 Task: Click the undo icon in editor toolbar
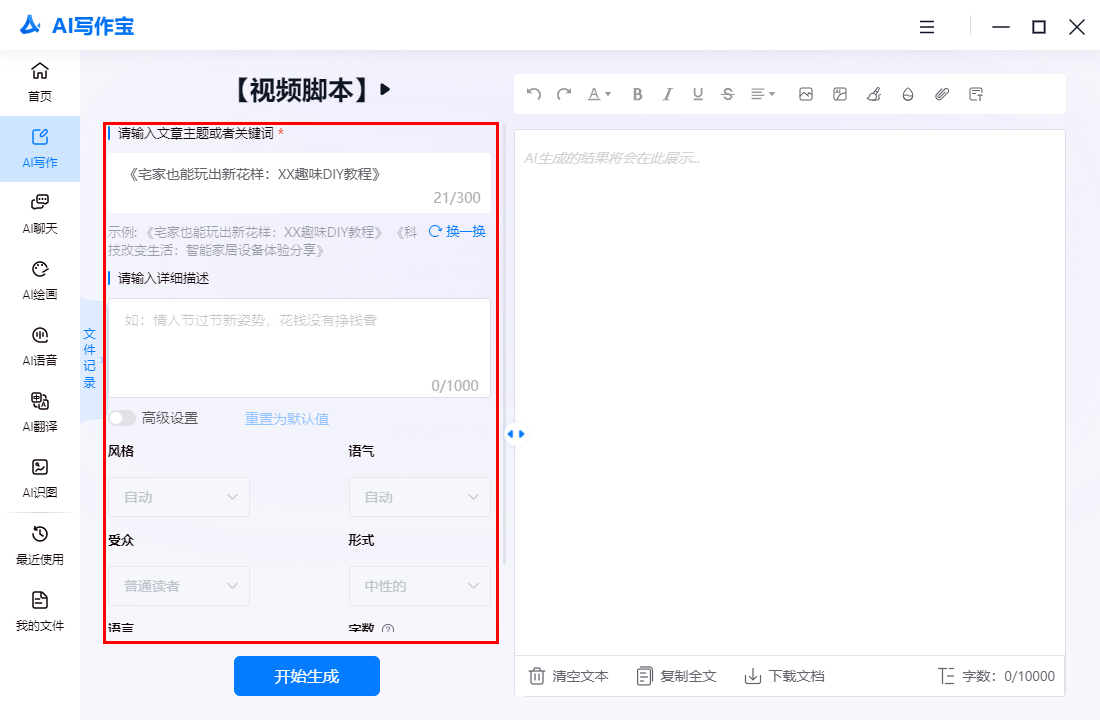[534, 94]
